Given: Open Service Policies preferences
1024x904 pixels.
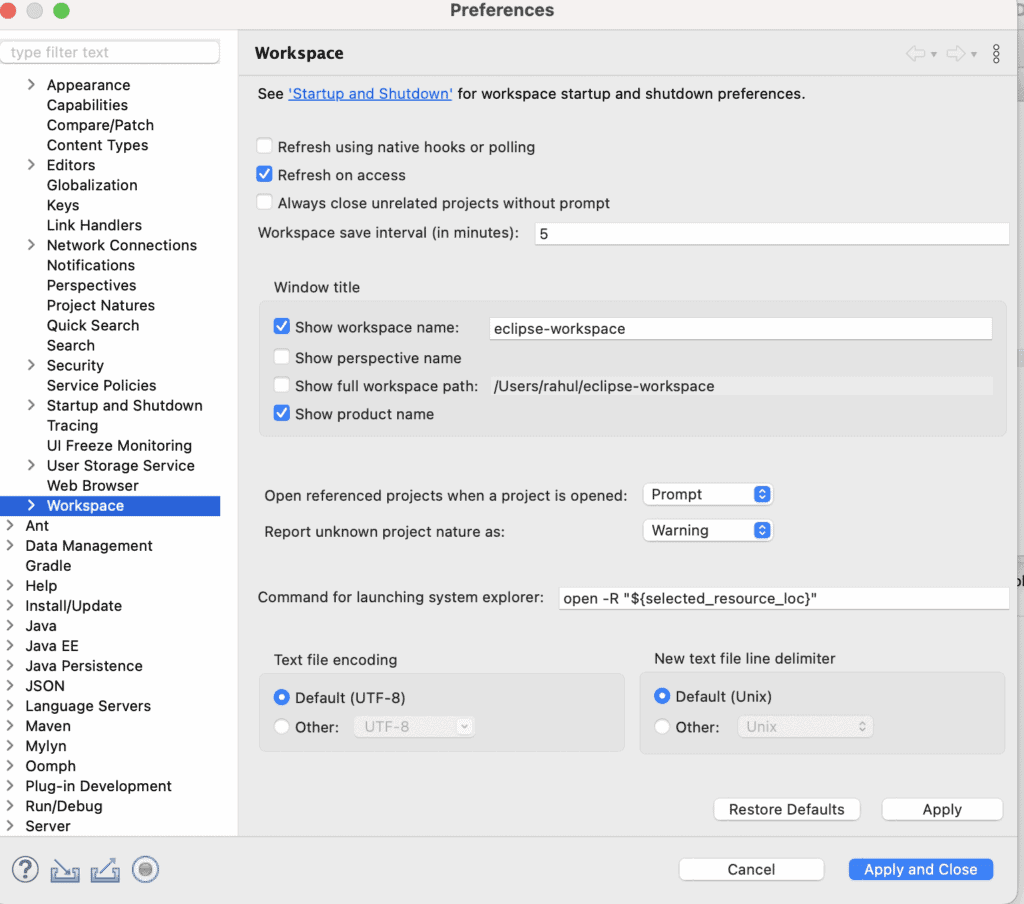Looking at the screenshot, I should tap(101, 385).
